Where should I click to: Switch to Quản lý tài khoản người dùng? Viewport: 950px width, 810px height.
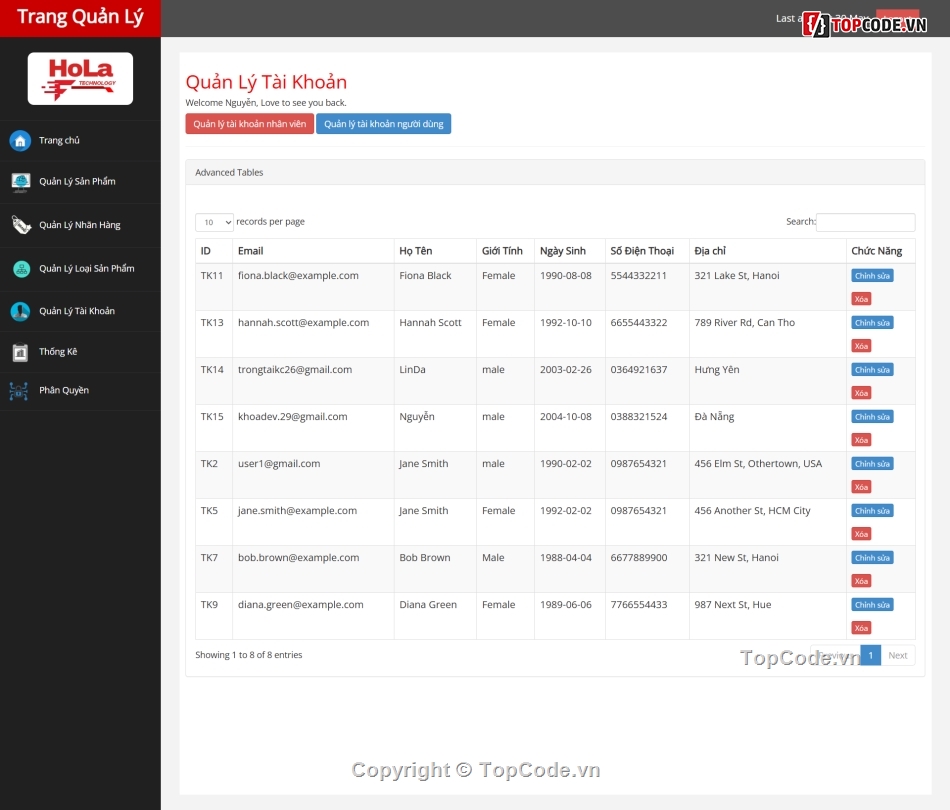click(384, 123)
